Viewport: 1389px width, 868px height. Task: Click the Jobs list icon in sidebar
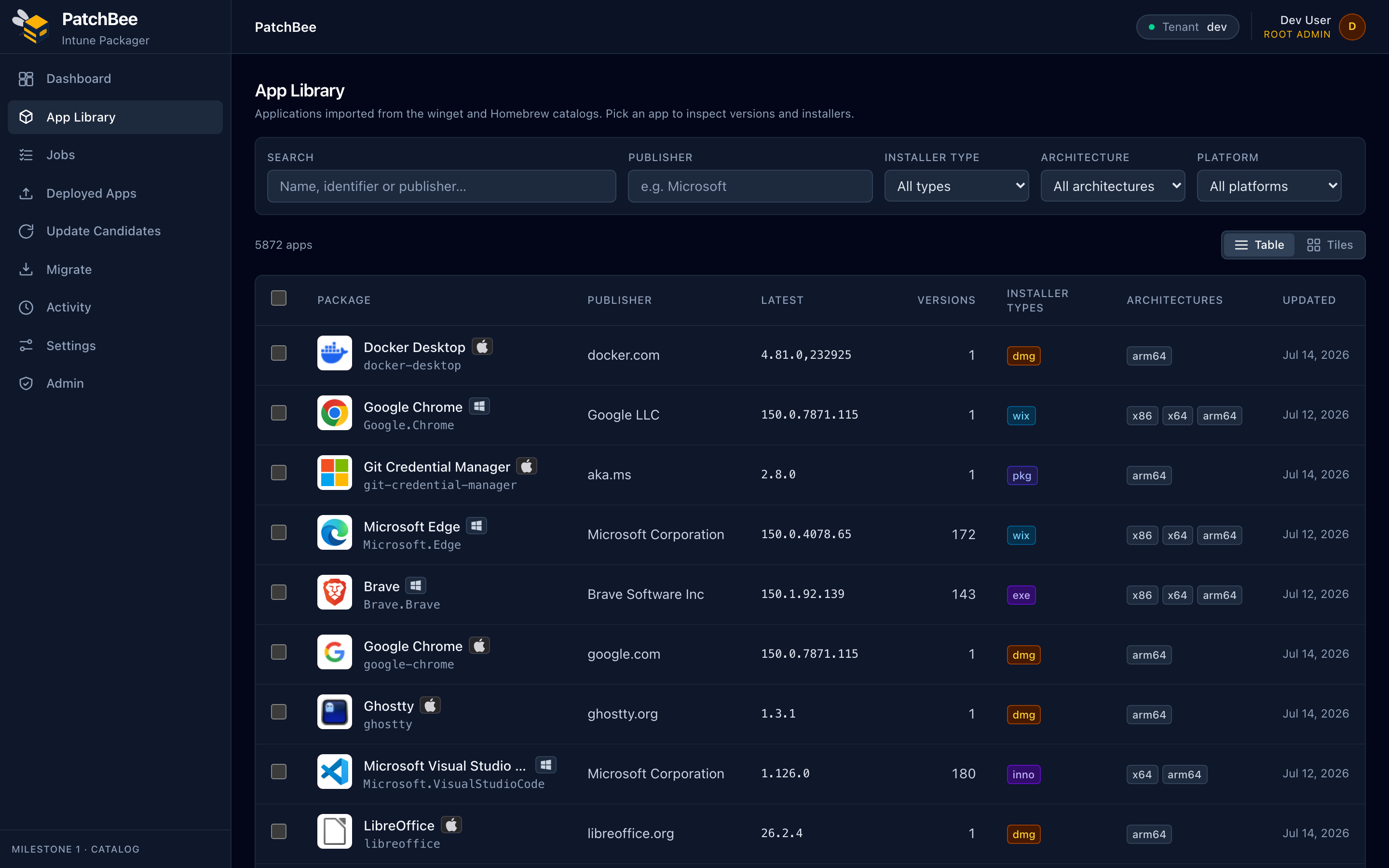click(x=26, y=155)
